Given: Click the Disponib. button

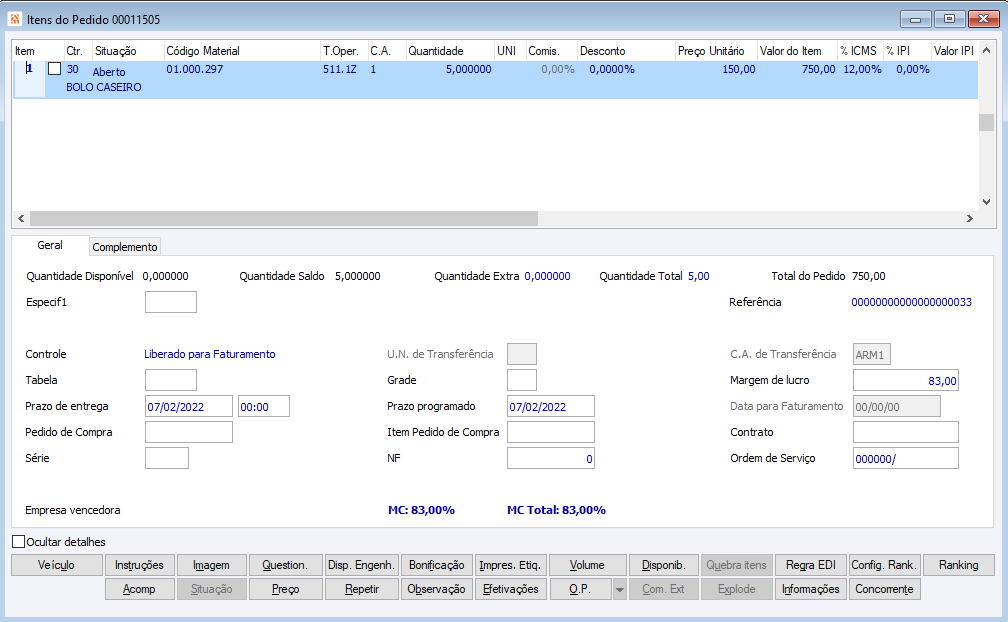Looking at the screenshot, I should pos(663,565).
